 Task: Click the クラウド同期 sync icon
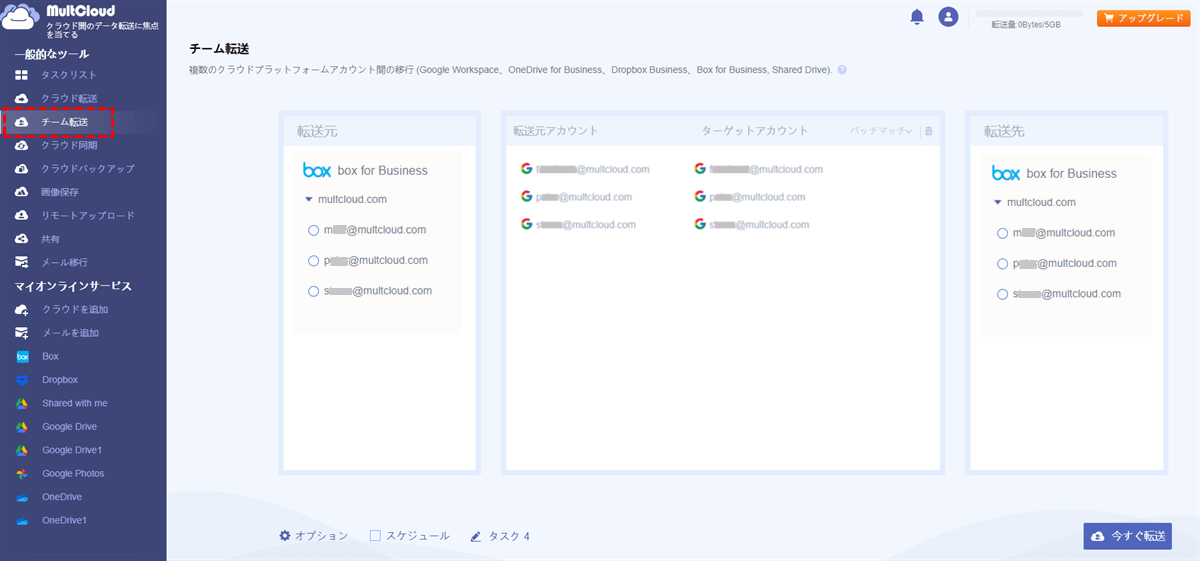coord(21,145)
